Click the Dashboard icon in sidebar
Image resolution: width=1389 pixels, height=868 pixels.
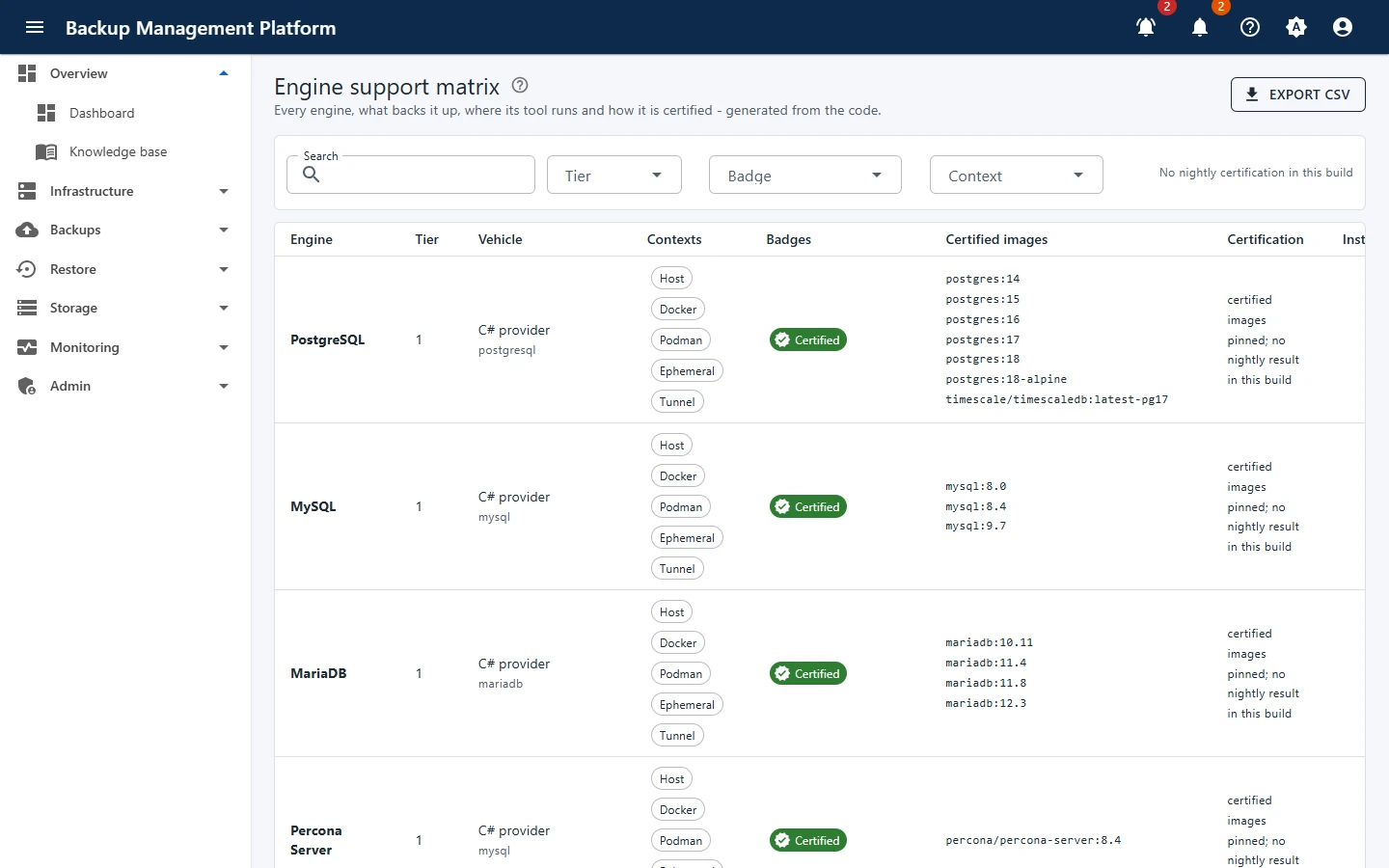pos(46,113)
